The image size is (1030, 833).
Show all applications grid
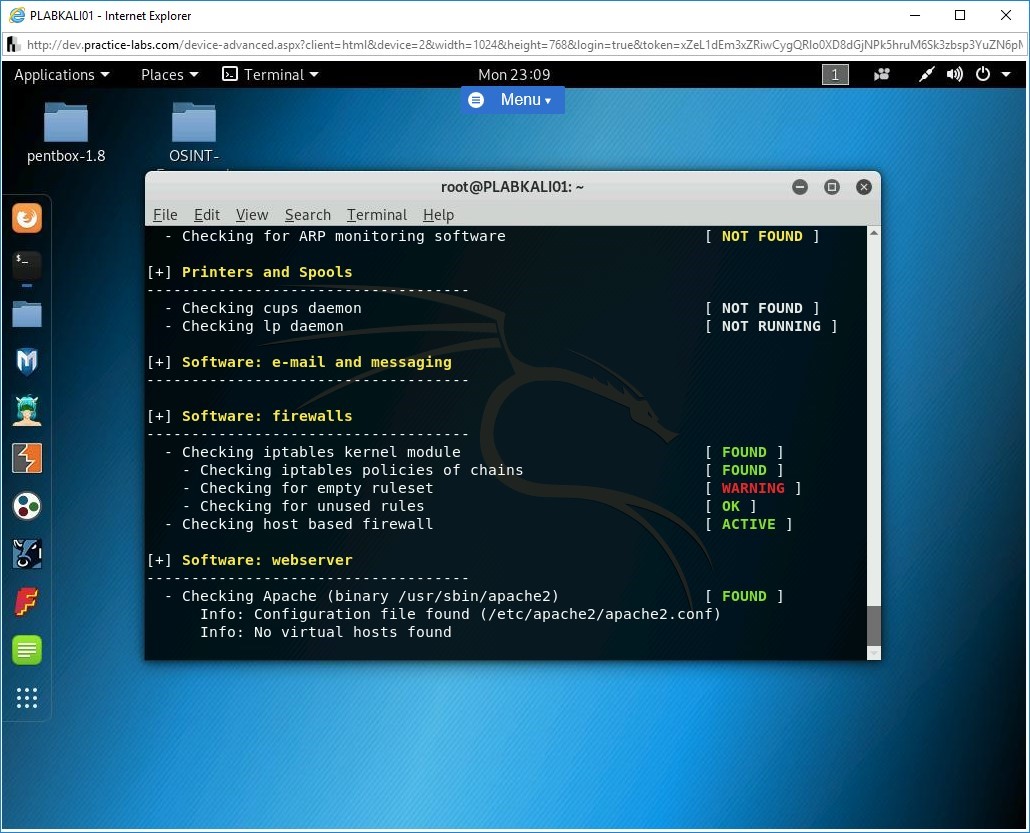click(x=27, y=698)
